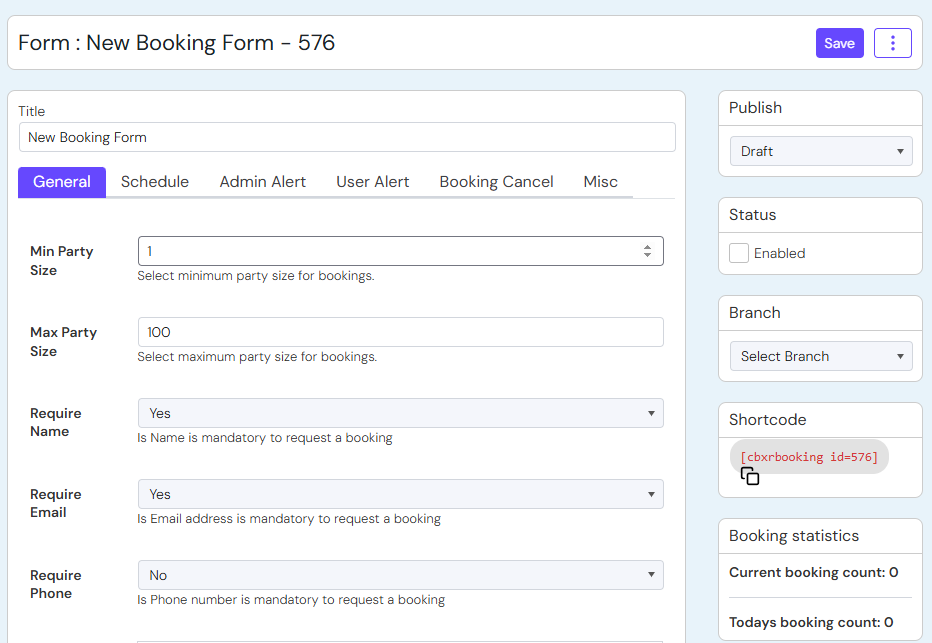Expand the Require Name dropdown
The height and width of the screenshot is (643, 932).
click(x=401, y=413)
